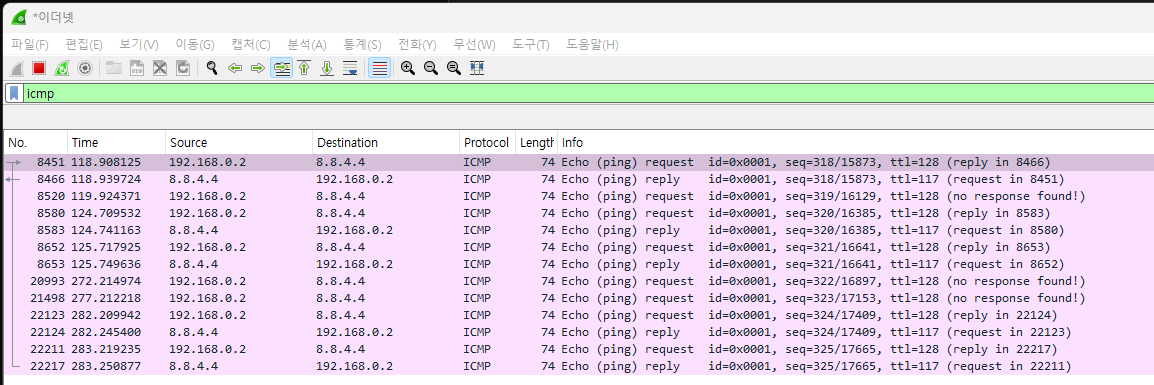Image resolution: width=1154 pixels, height=385 pixels.
Task: Sort by the Destination column header
Action: (386, 143)
